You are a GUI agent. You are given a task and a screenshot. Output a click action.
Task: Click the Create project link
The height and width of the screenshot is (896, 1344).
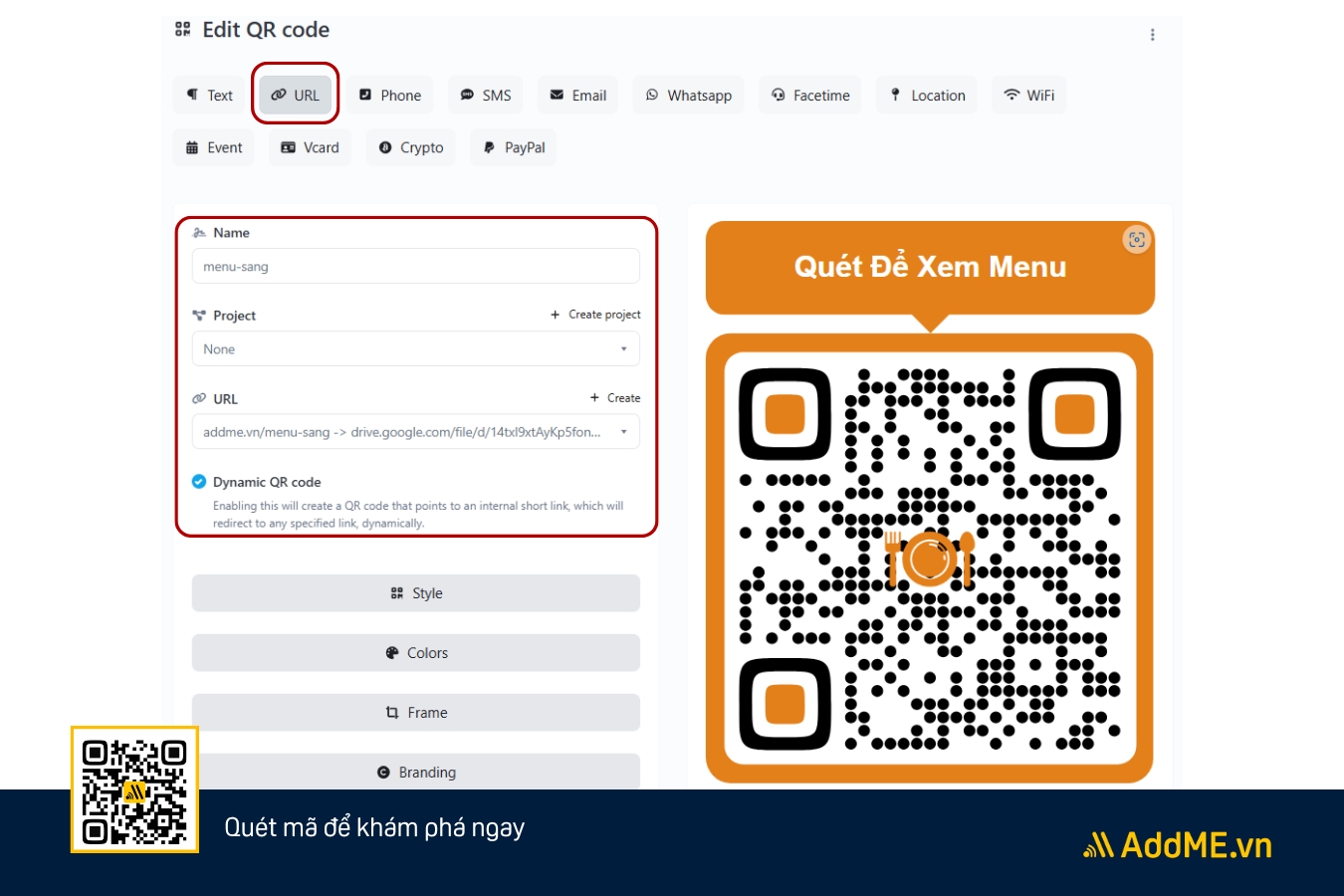[x=595, y=315]
